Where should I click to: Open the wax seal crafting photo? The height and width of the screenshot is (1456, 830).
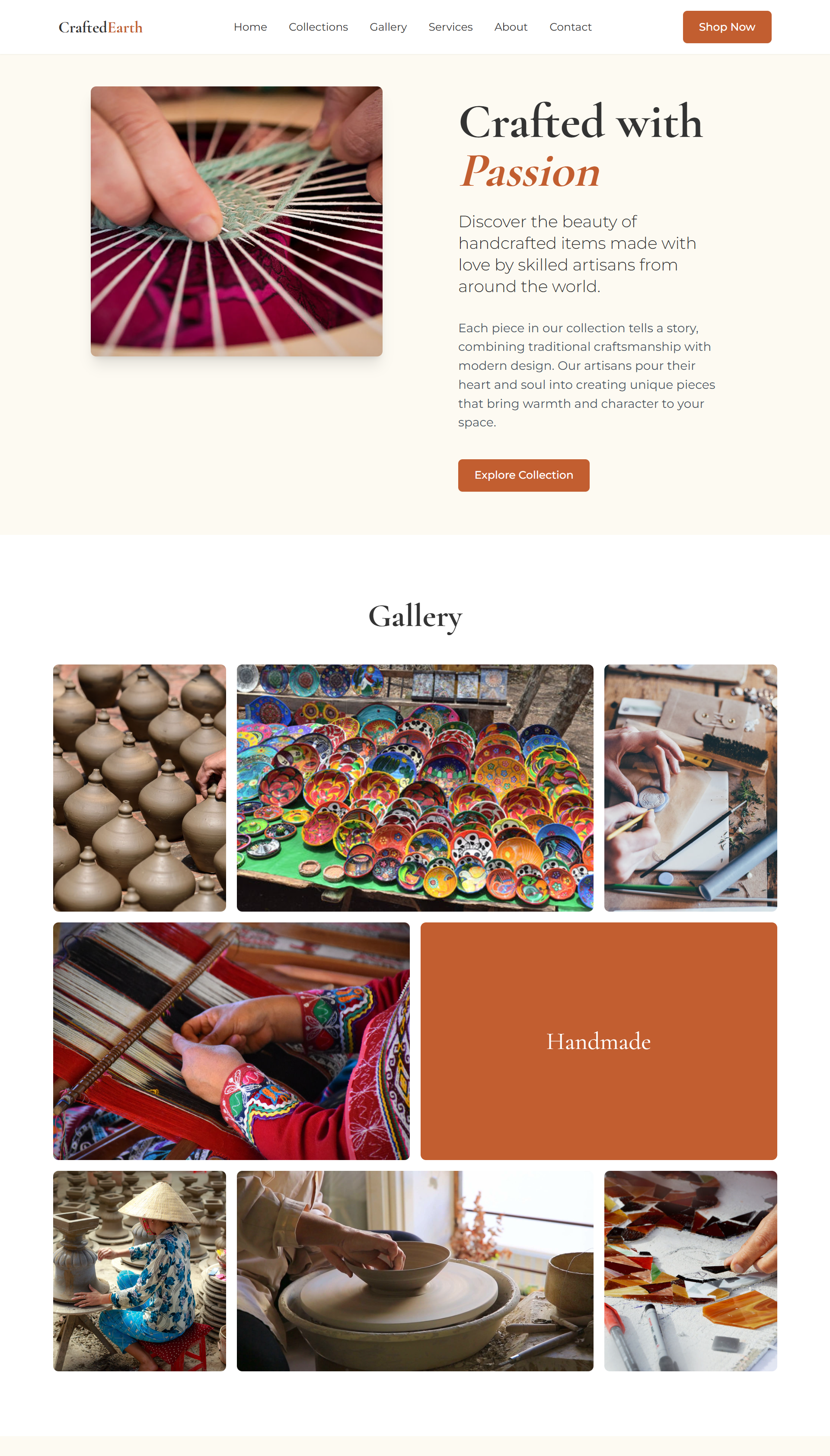point(690,788)
